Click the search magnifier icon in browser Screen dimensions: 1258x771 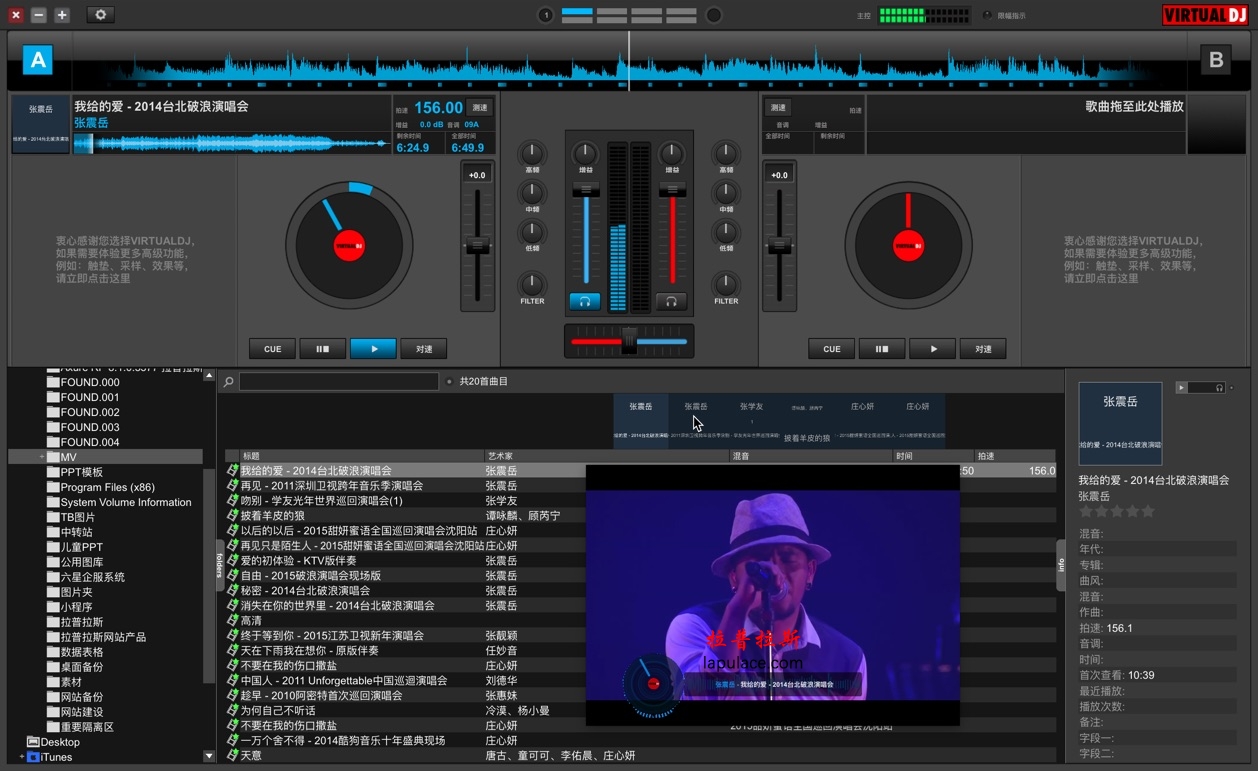click(229, 382)
